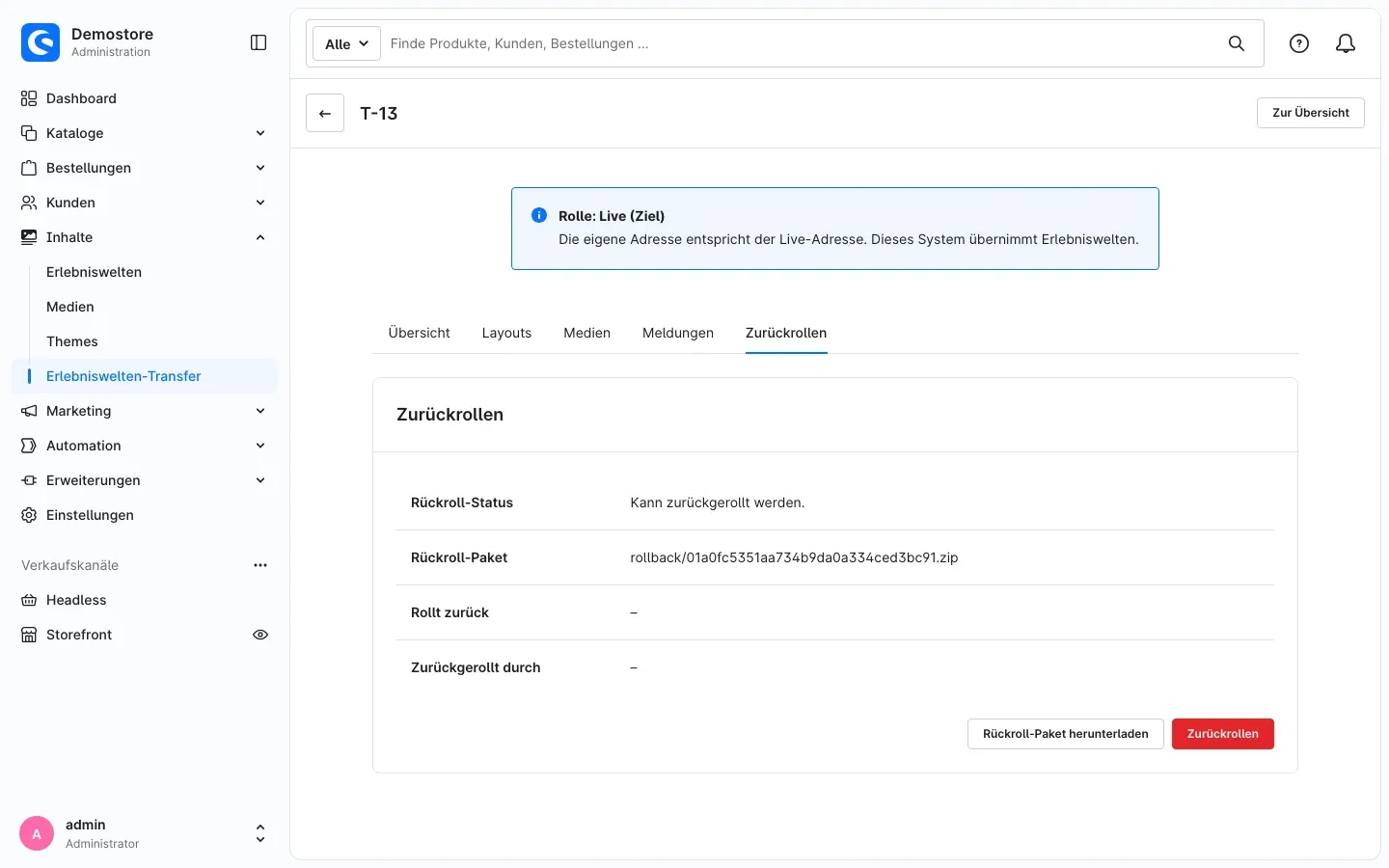Click the Erweiterungen plug icon

[x=29, y=480]
